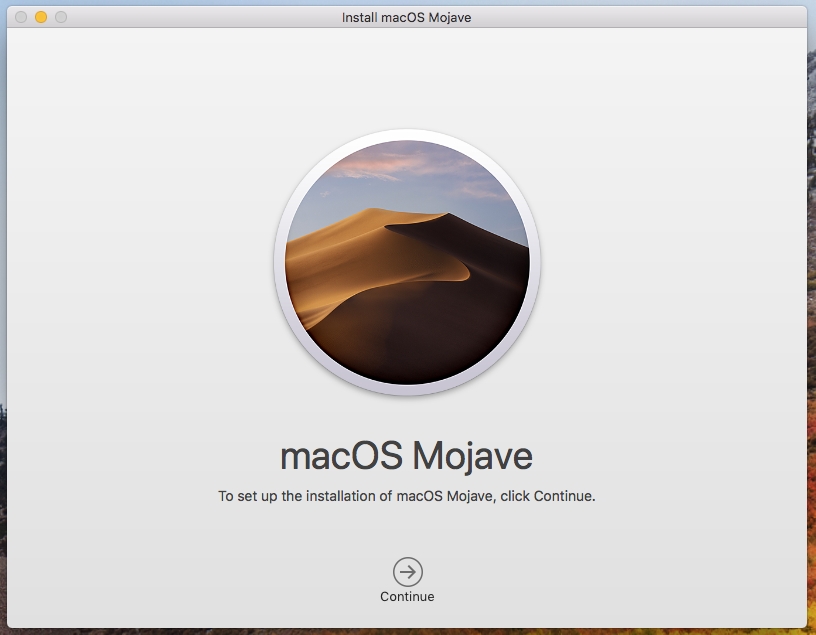Click the Continue label under the arrow

coord(407,596)
